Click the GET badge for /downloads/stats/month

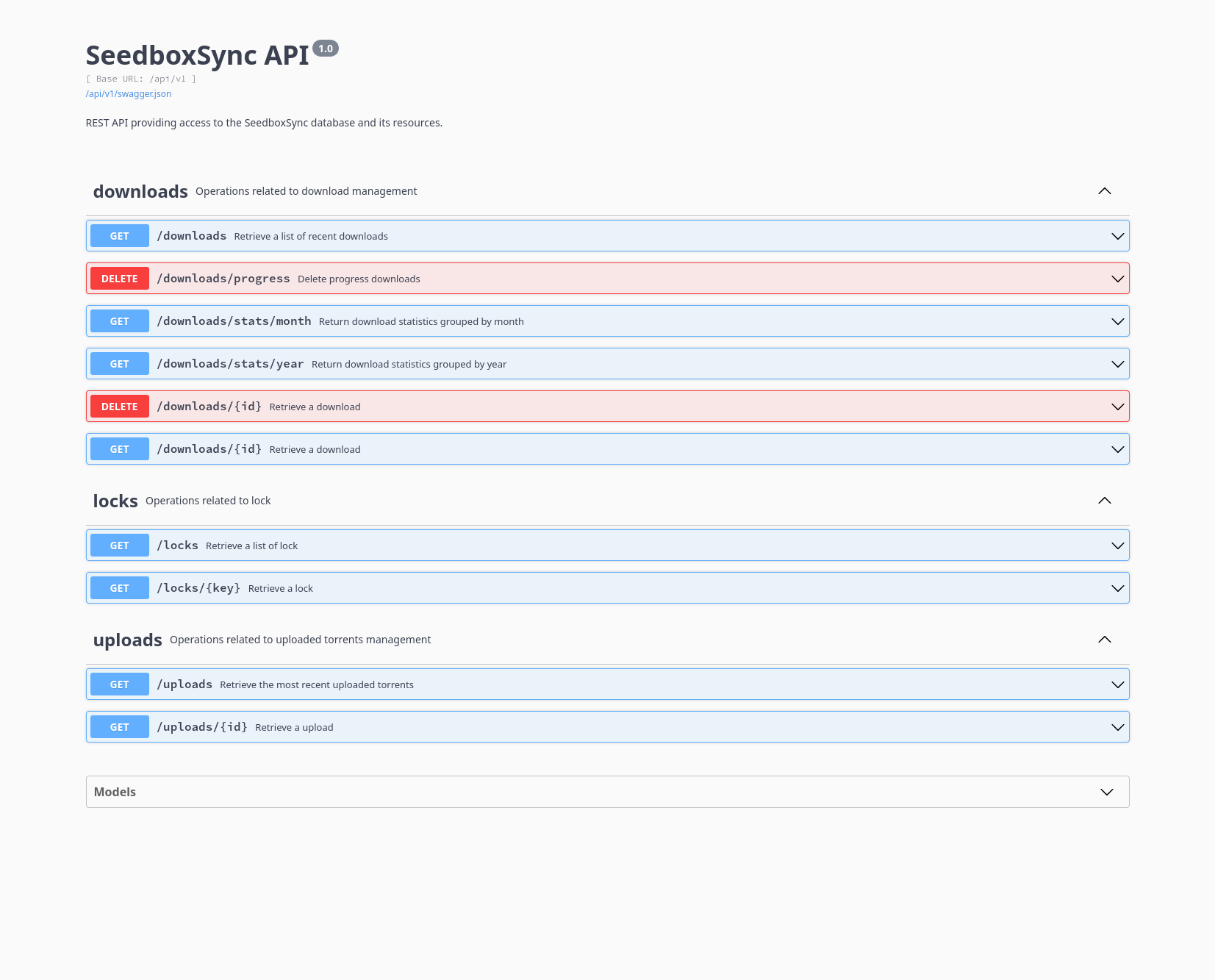tap(120, 321)
